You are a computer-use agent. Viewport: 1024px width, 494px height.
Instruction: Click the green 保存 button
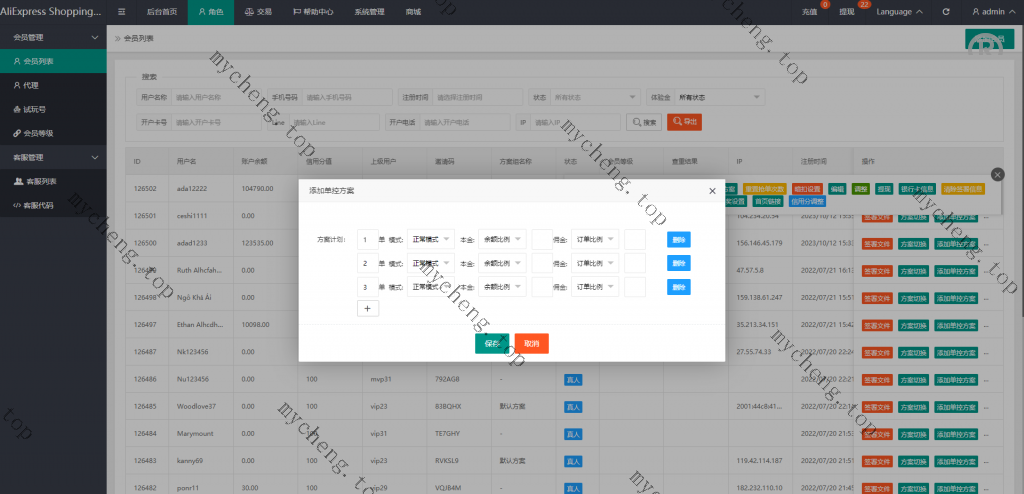coord(492,343)
